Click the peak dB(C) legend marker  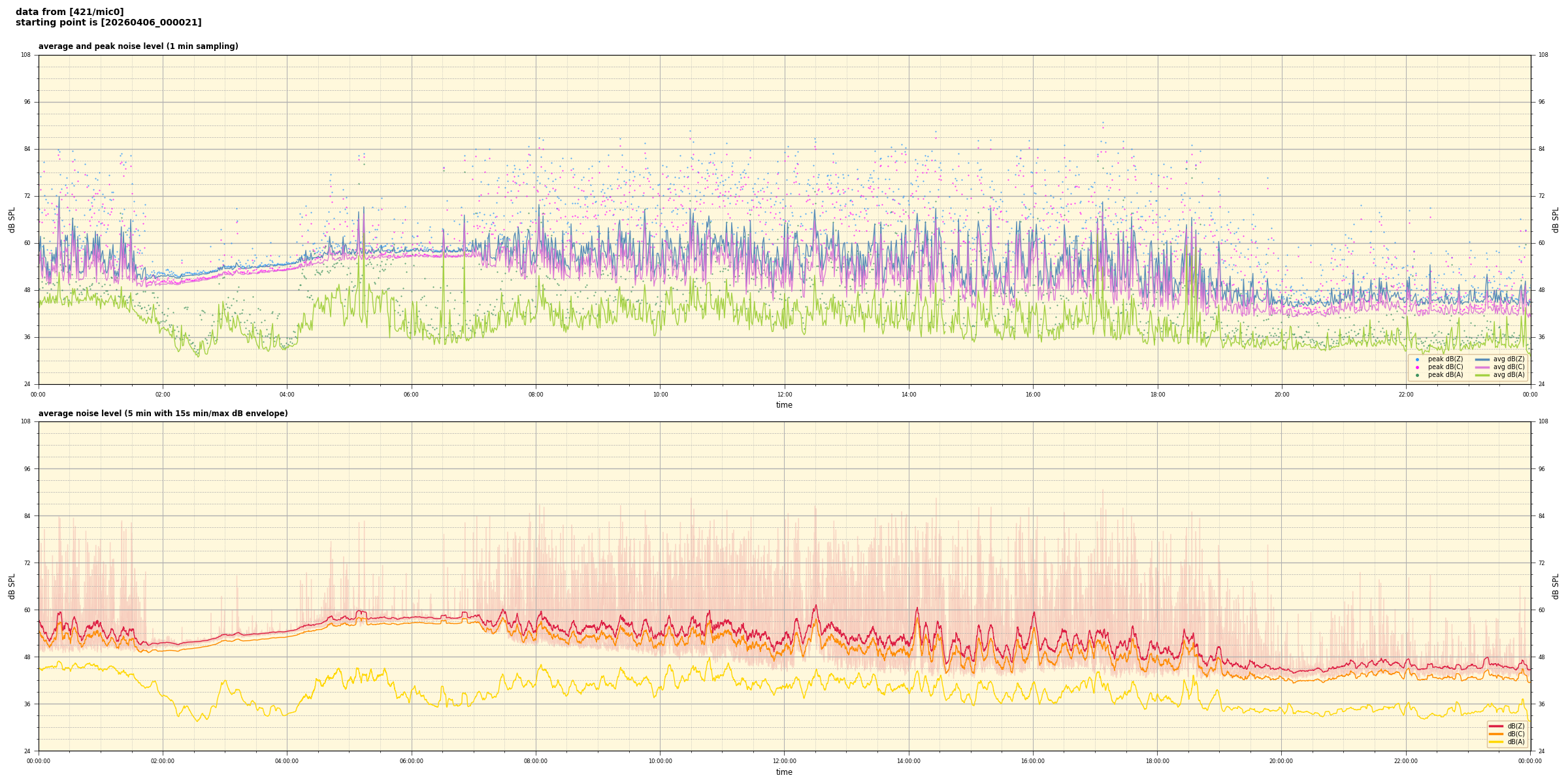(x=1417, y=367)
